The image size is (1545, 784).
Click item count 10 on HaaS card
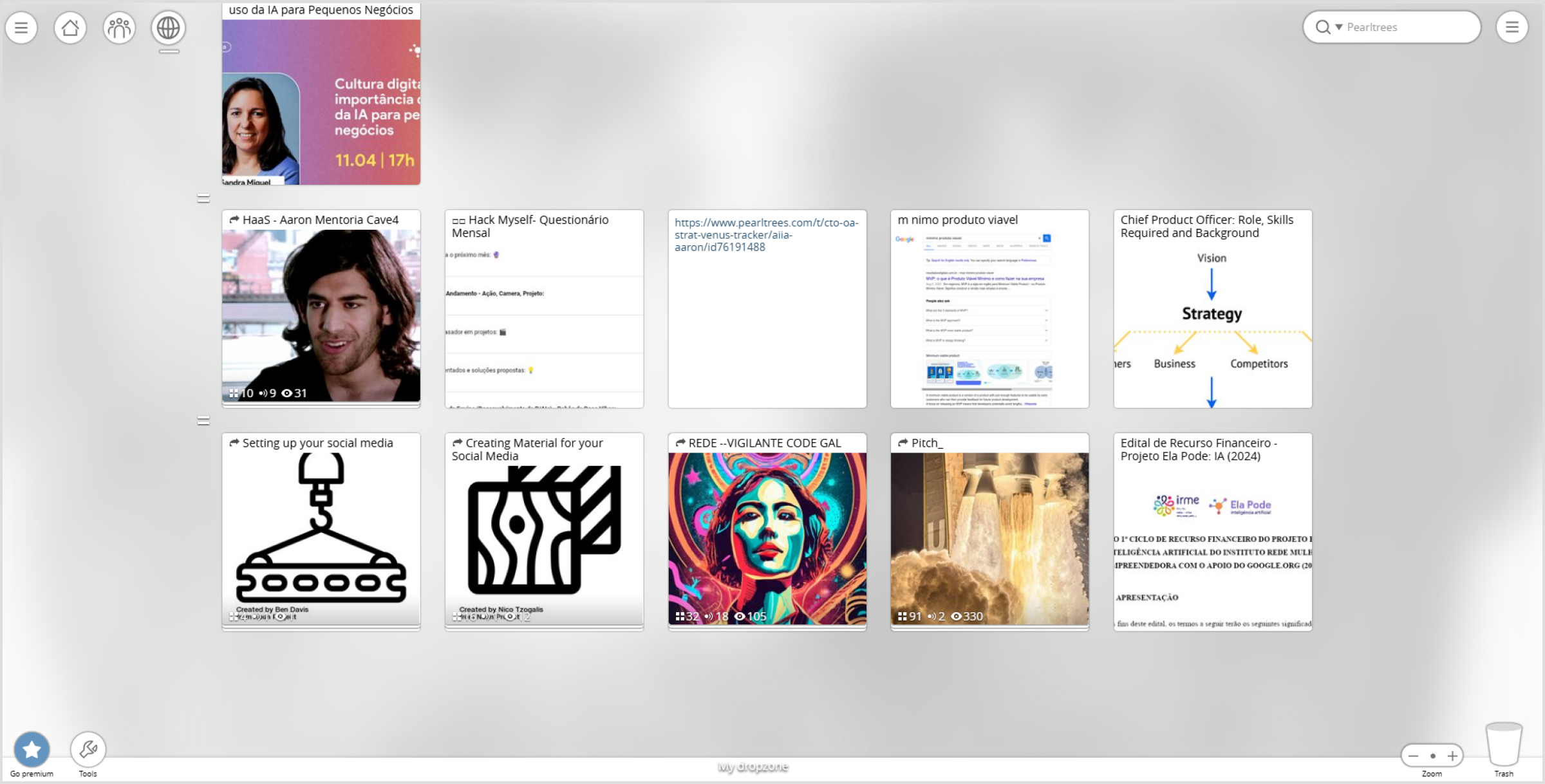click(x=242, y=393)
